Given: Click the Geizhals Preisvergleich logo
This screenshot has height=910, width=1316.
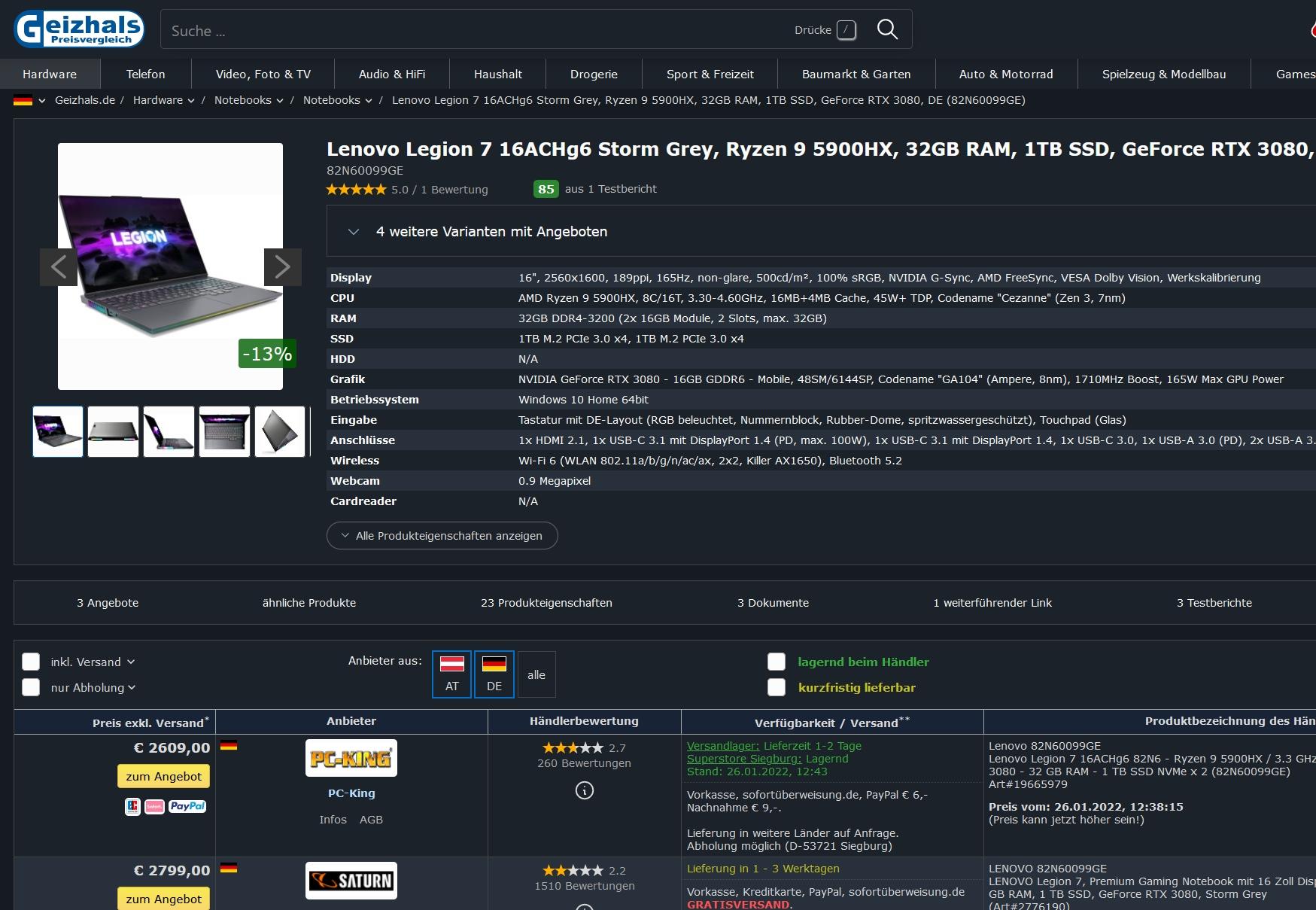Looking at the screenshot, I should (79, 29).
